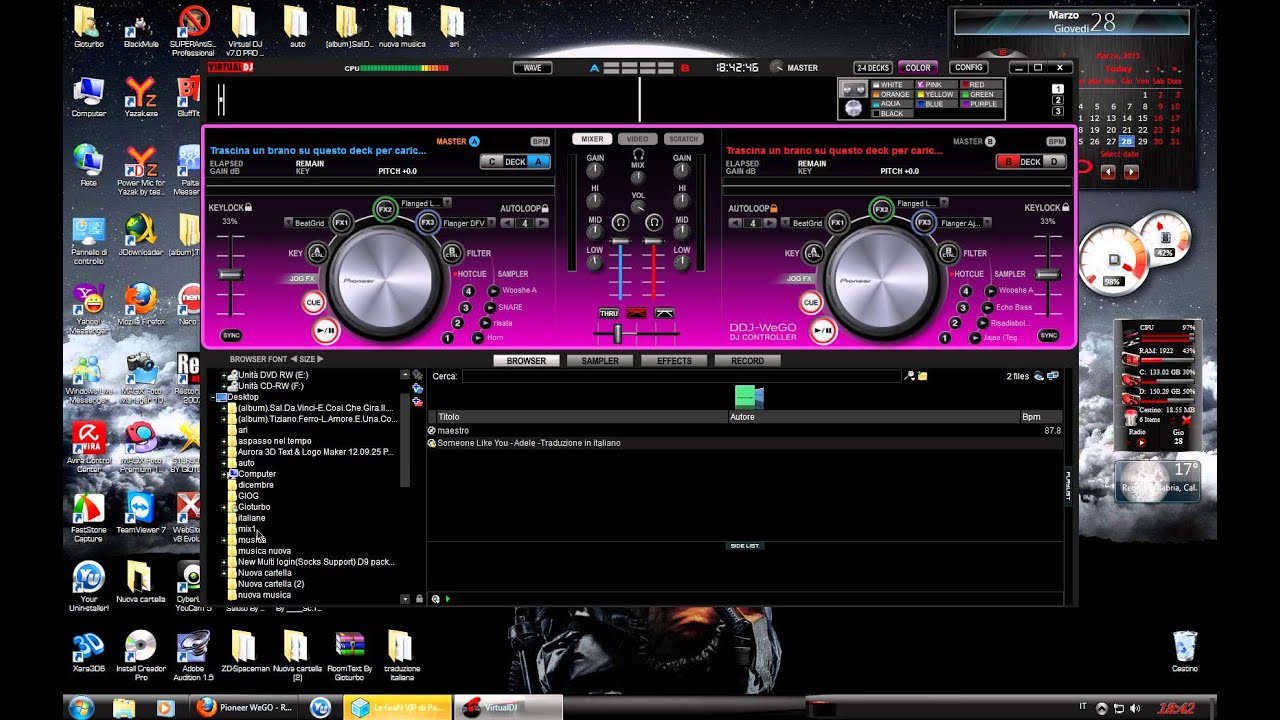1280x720 pixels.
Task: Hit the CUE button on right deck
Action: tap(810, 302)
